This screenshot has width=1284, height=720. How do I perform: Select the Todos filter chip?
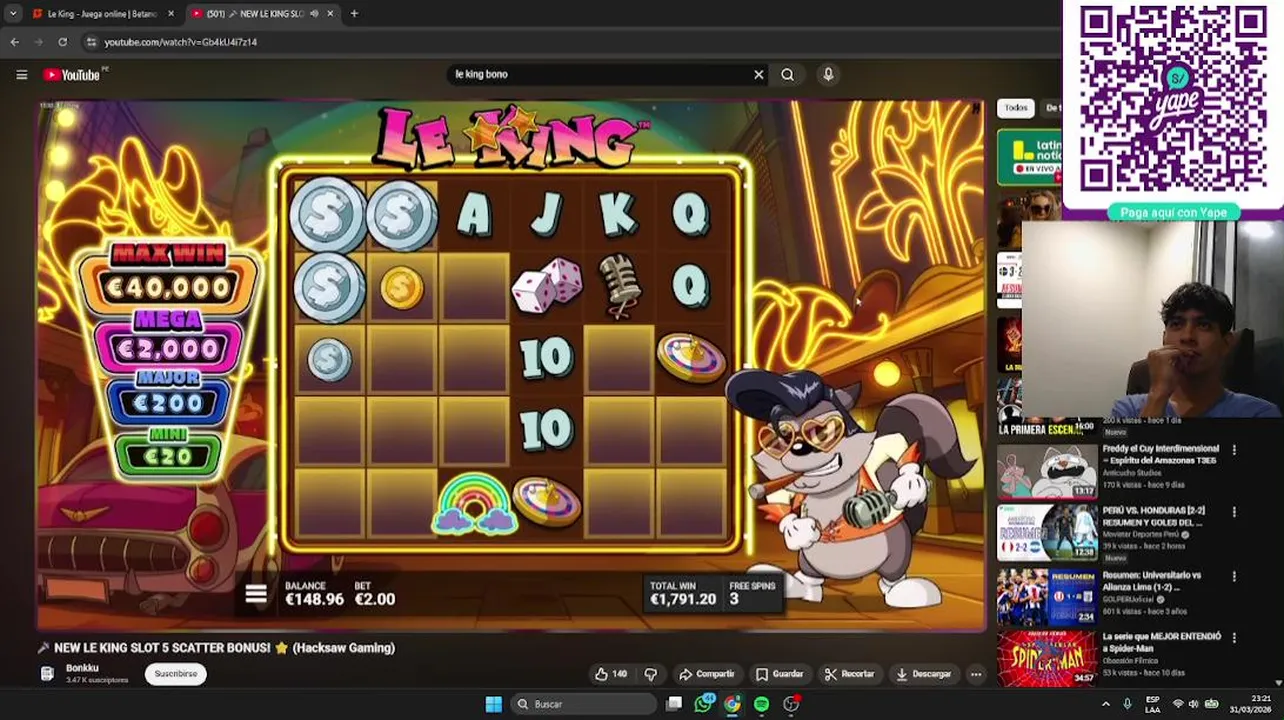point(1016,108)
